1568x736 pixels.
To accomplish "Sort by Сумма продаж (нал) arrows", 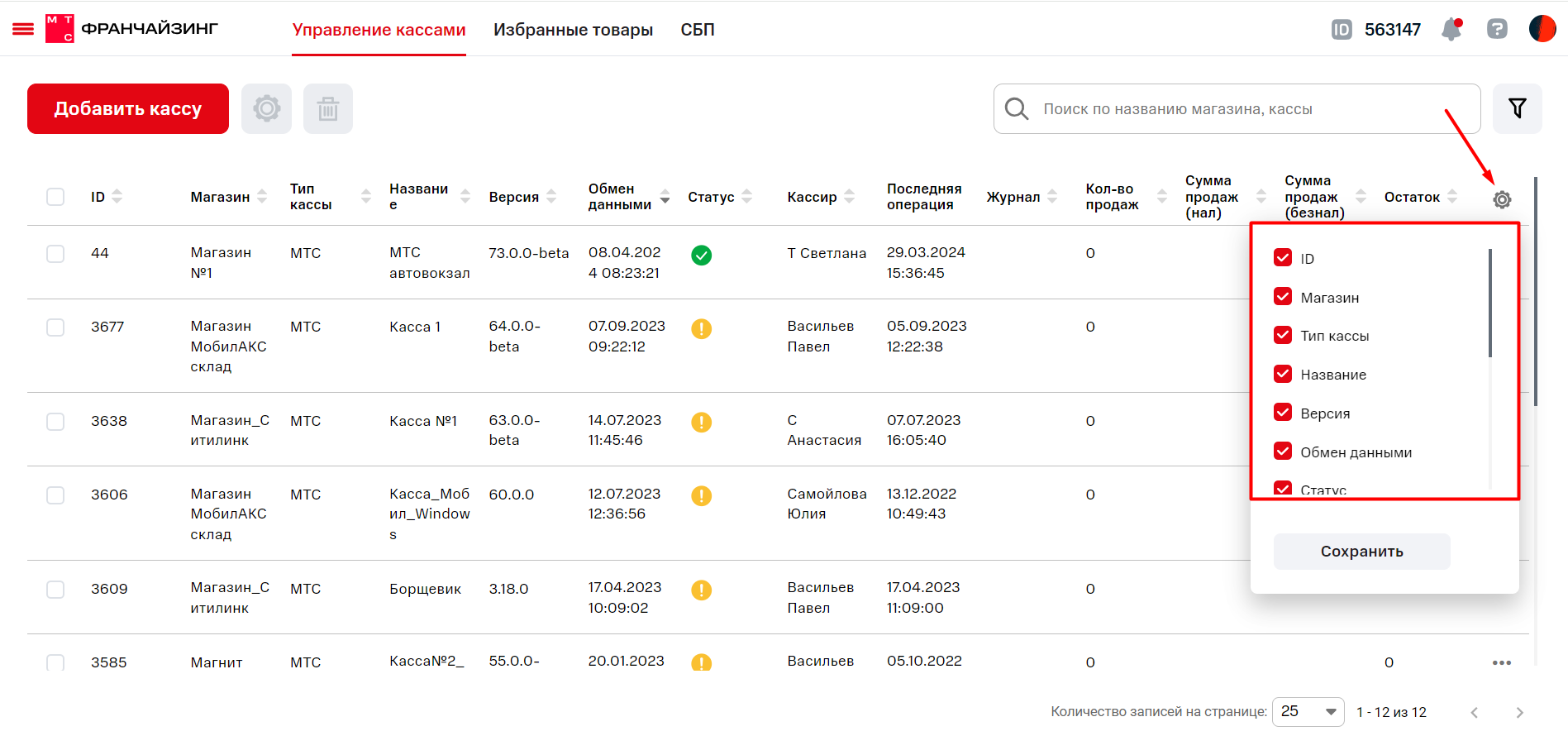I will [x=1261, y=196].
